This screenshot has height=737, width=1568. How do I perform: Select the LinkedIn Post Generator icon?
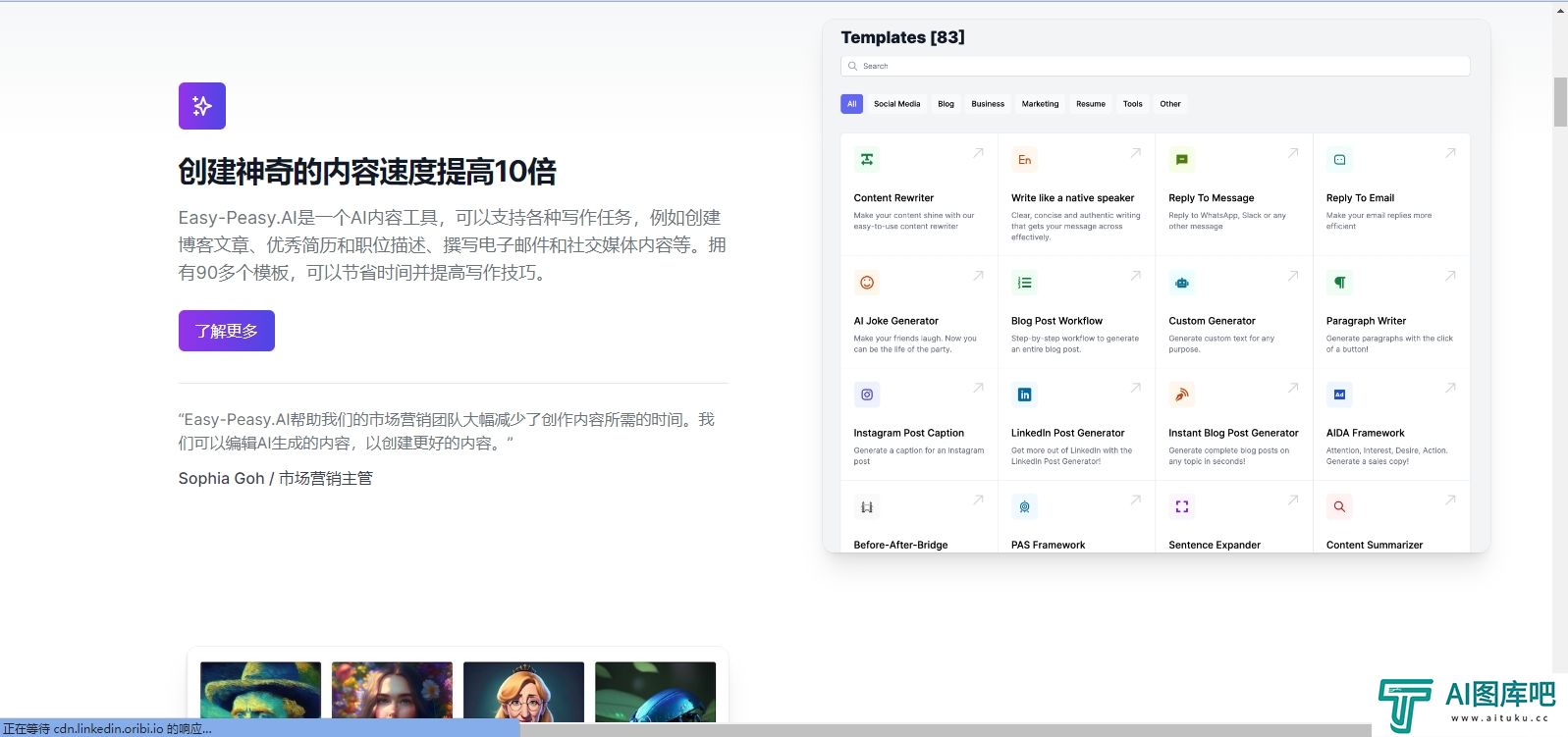pyautogui.click(x=1024, y=395)
